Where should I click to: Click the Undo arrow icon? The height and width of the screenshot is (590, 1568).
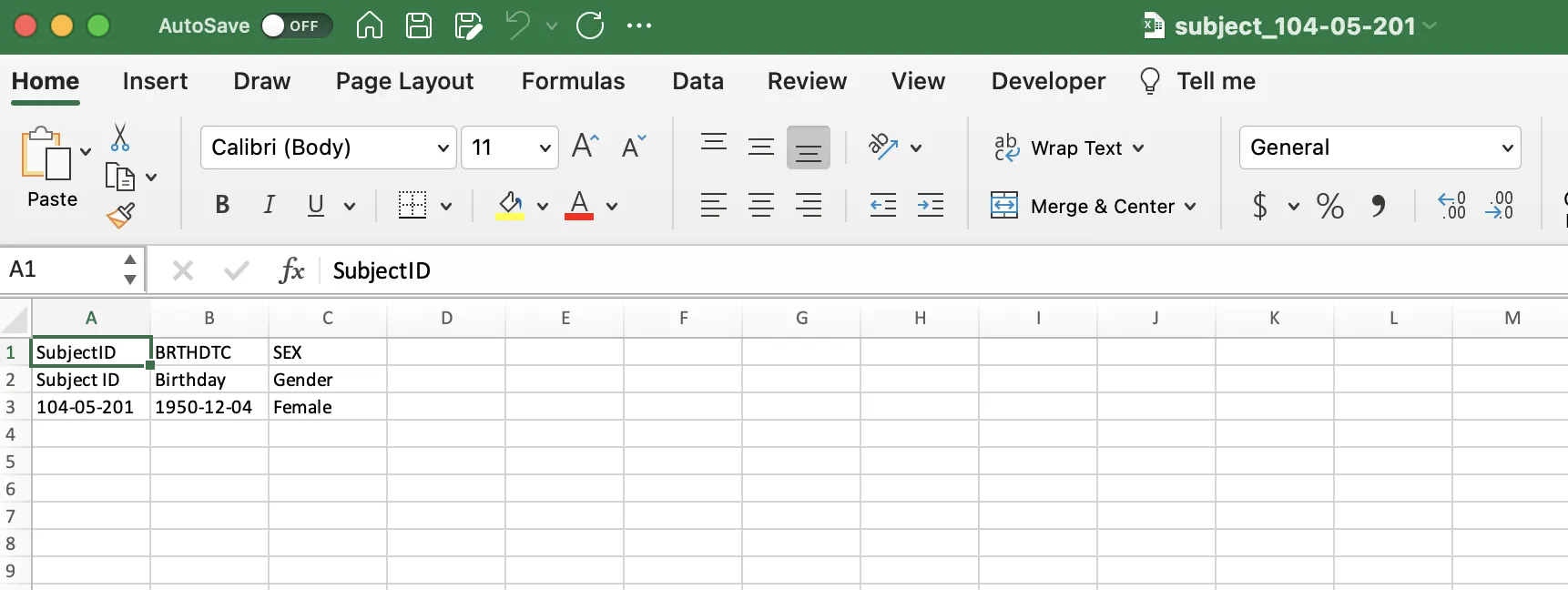517,25
